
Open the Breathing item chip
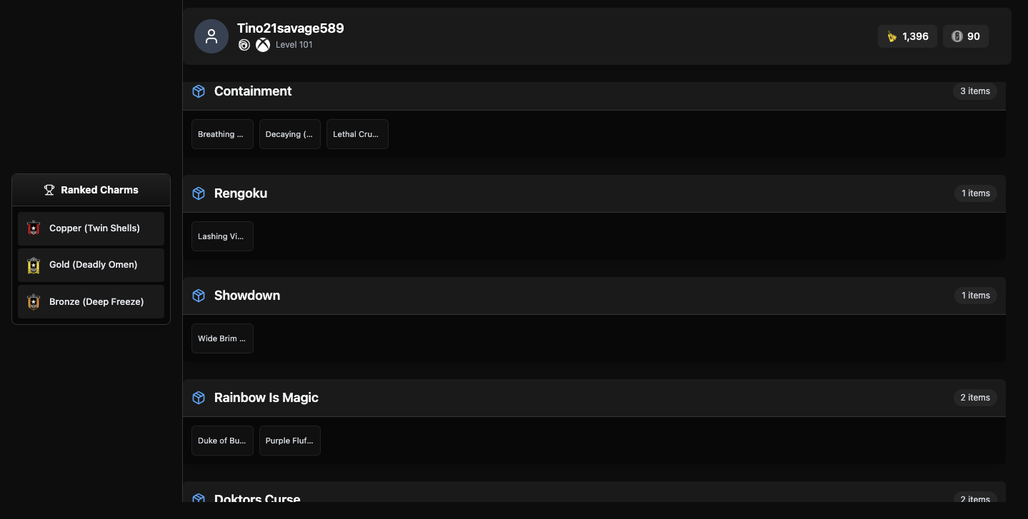(222, 134)
